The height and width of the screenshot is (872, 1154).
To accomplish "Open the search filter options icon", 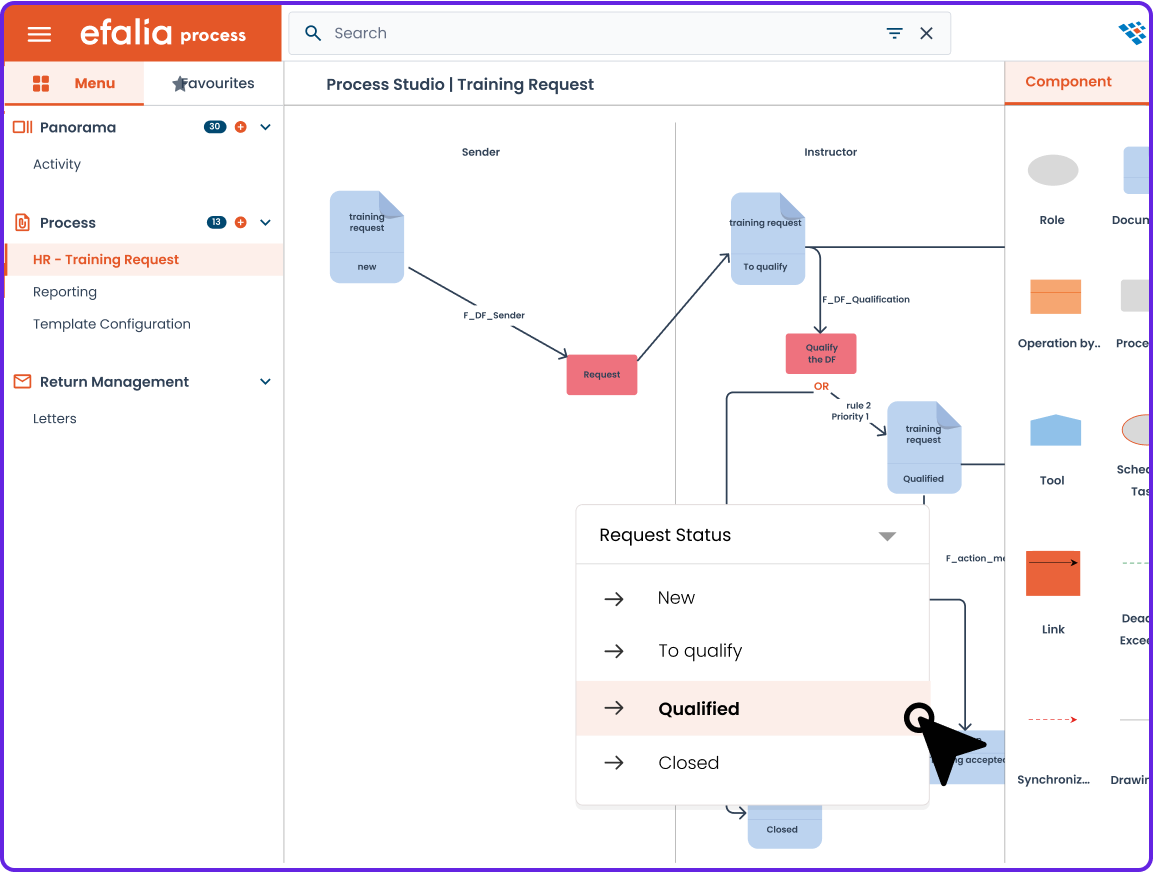I will (x=894, y=33).
